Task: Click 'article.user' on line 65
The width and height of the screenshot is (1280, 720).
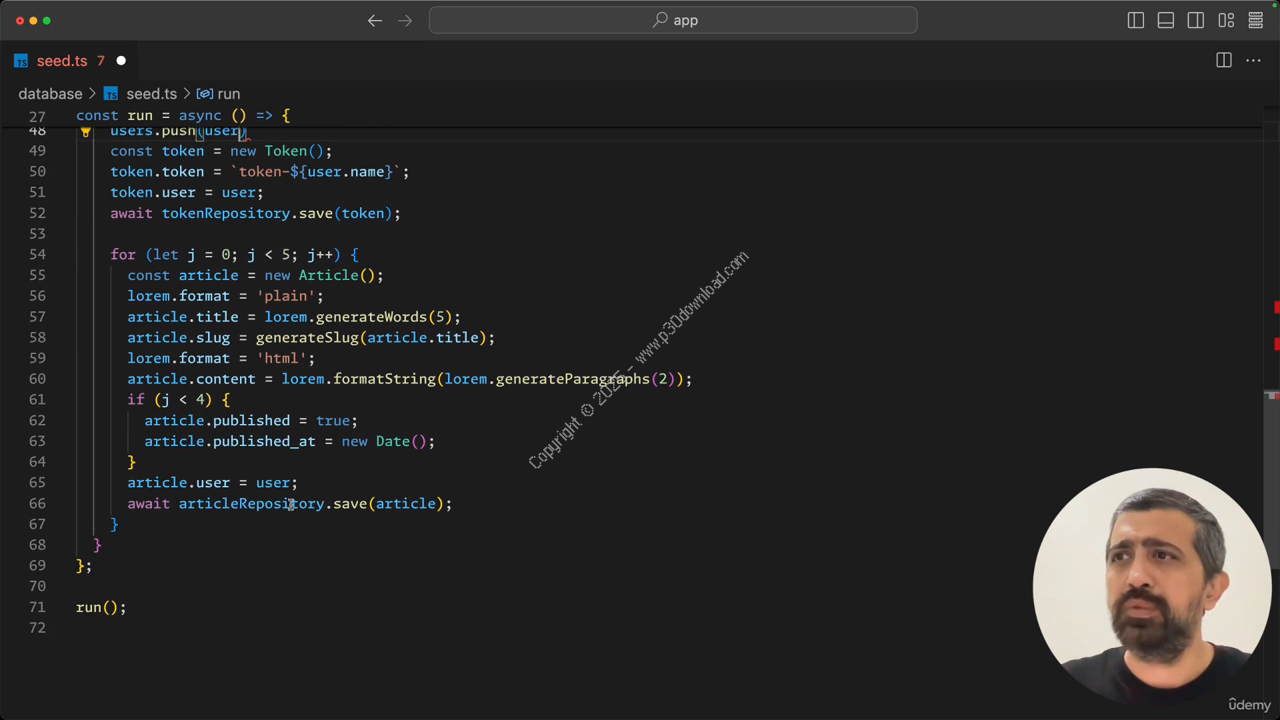Action: [179, 483]
